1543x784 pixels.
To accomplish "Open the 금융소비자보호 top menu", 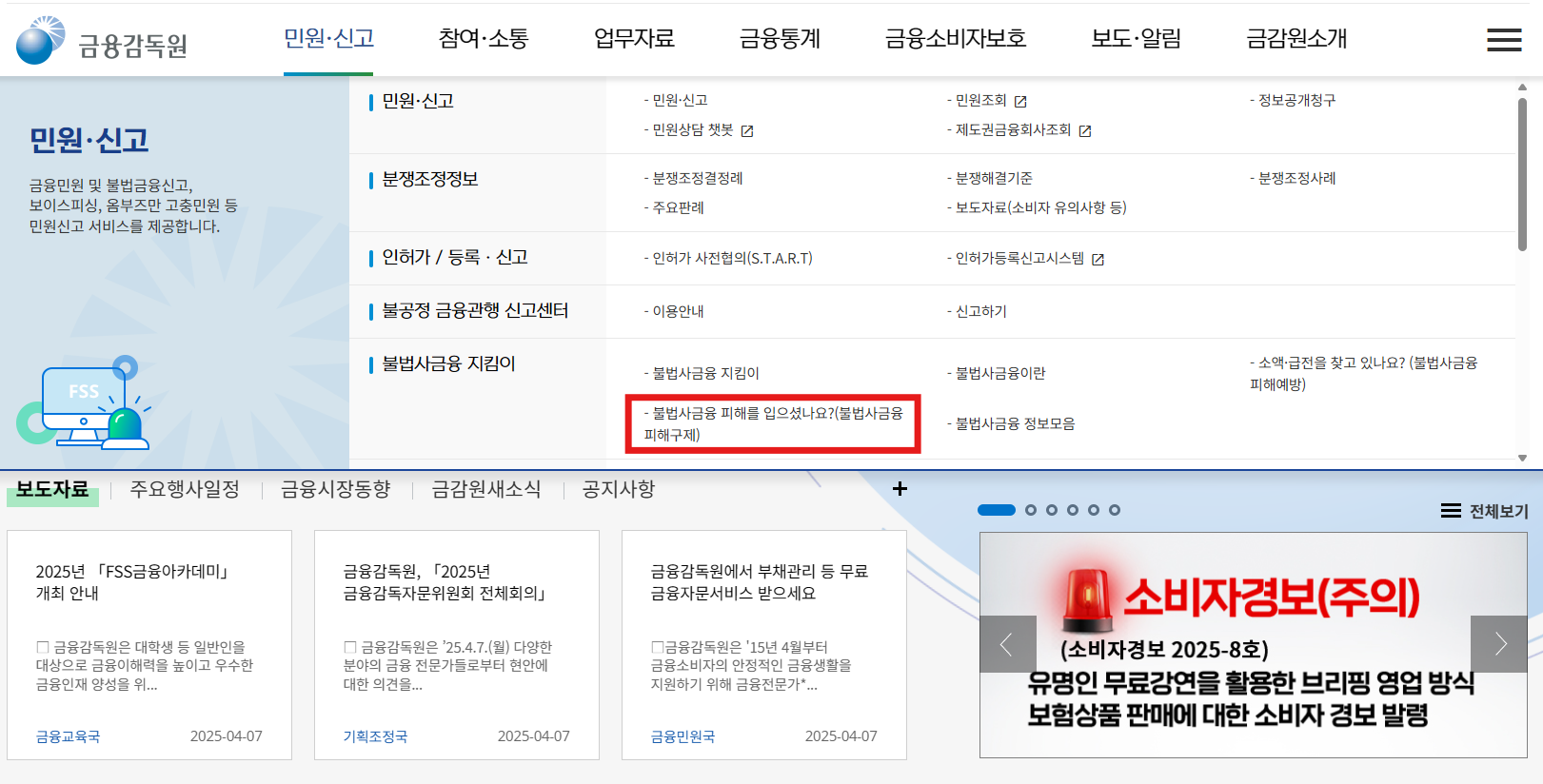I will (956, 38).
